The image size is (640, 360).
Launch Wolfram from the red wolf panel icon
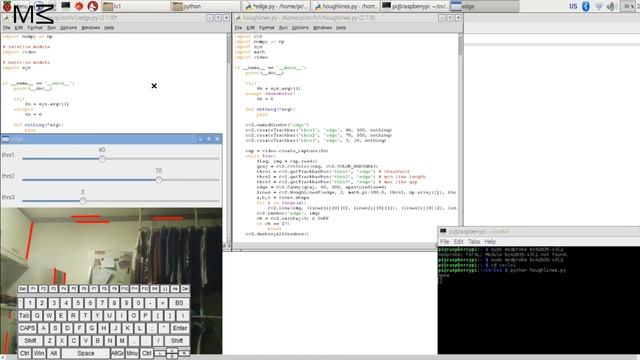point(93,6)
